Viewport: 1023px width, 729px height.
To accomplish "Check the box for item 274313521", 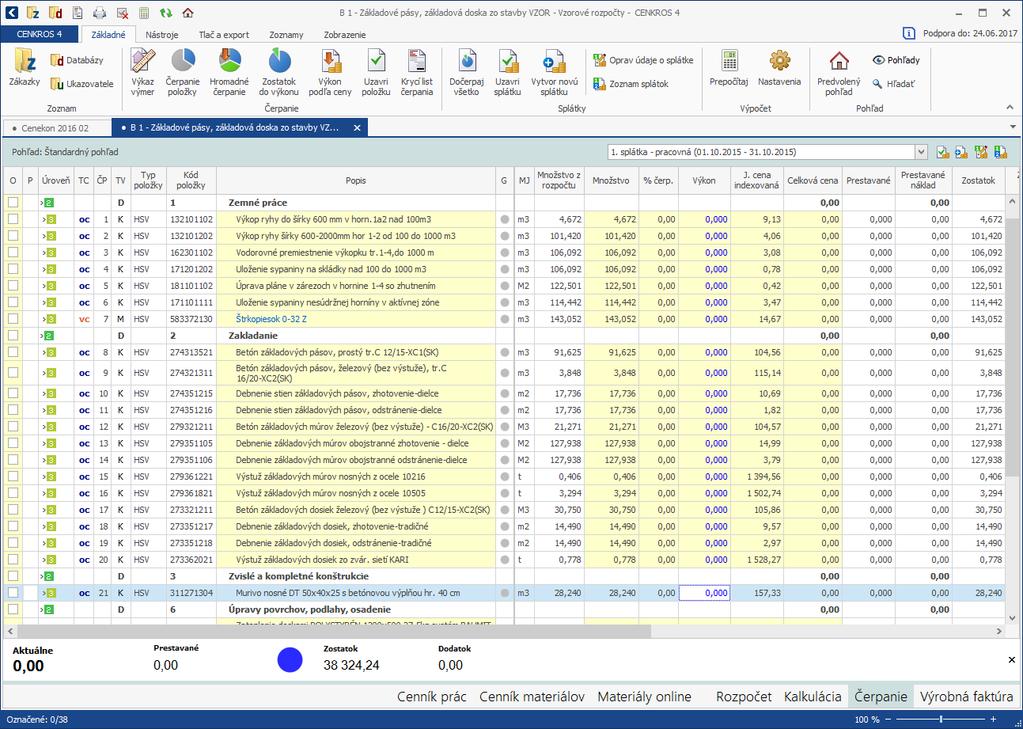I will pyautogui.click(x=13, y=352).
